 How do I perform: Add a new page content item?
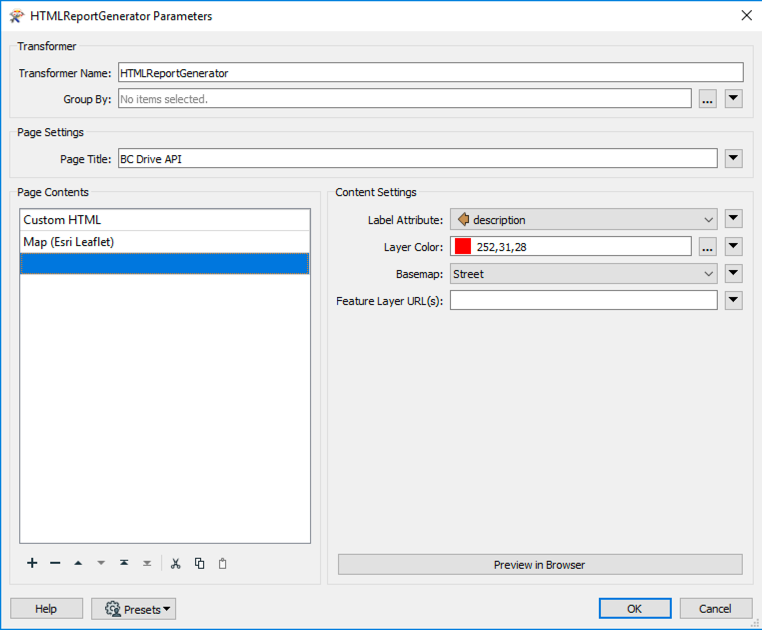32,563
